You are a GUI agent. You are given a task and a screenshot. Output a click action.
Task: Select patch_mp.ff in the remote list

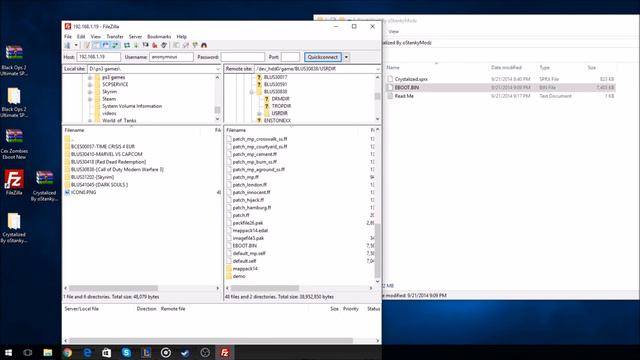click(x=246, y=177)
